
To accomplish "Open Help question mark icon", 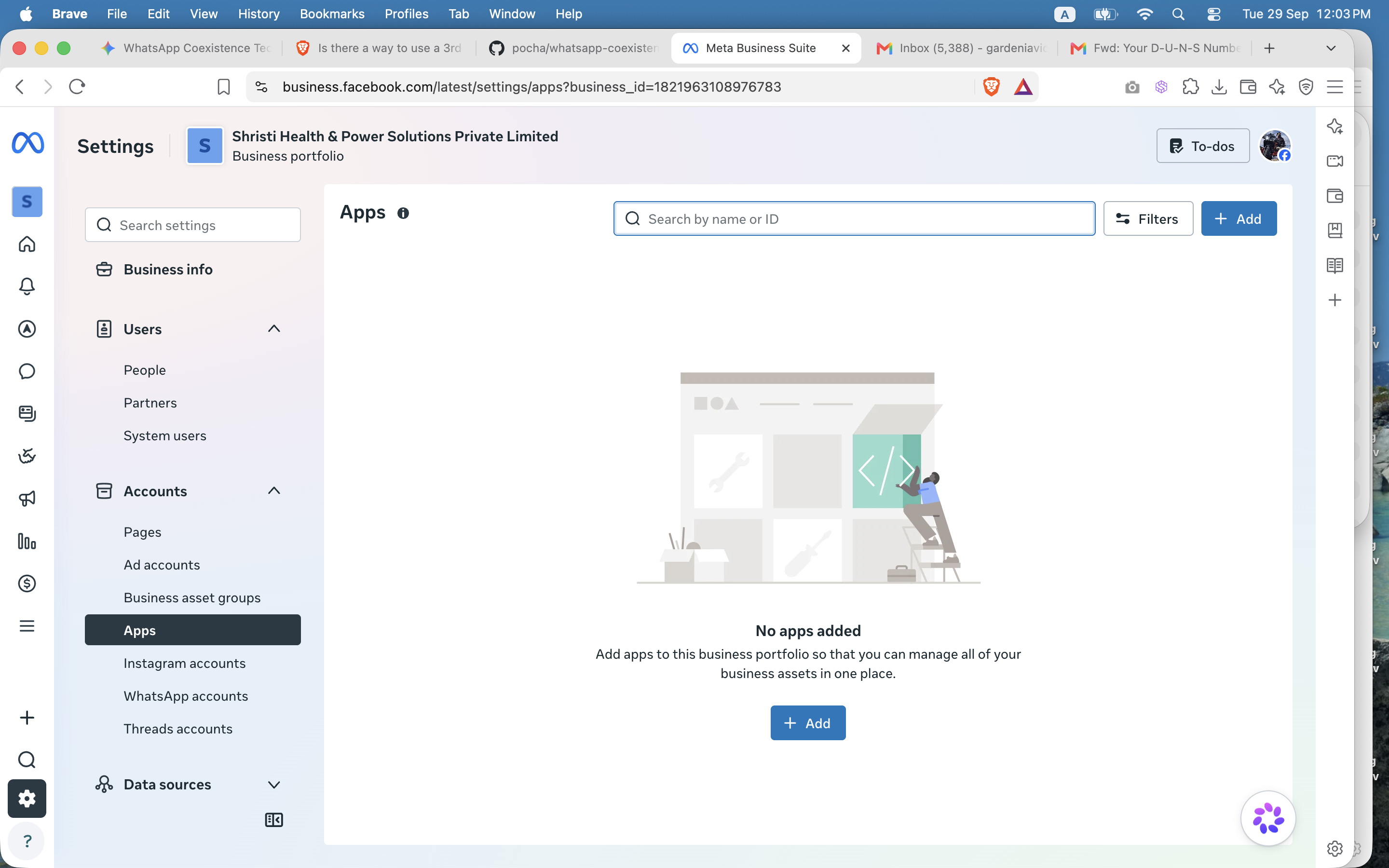I will pos(27,841).
